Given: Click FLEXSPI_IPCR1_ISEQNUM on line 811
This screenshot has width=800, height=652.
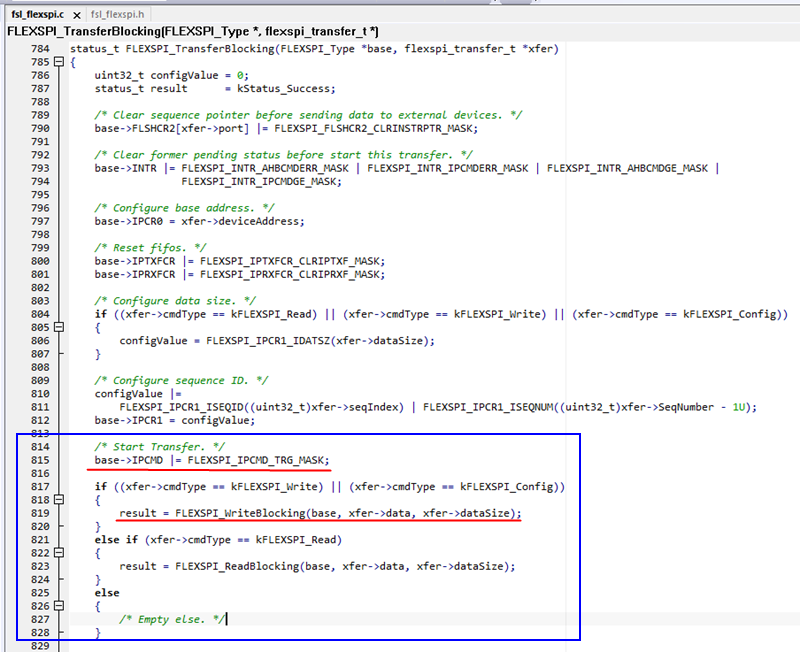Looking at the screenshot, I should point(488,407).
